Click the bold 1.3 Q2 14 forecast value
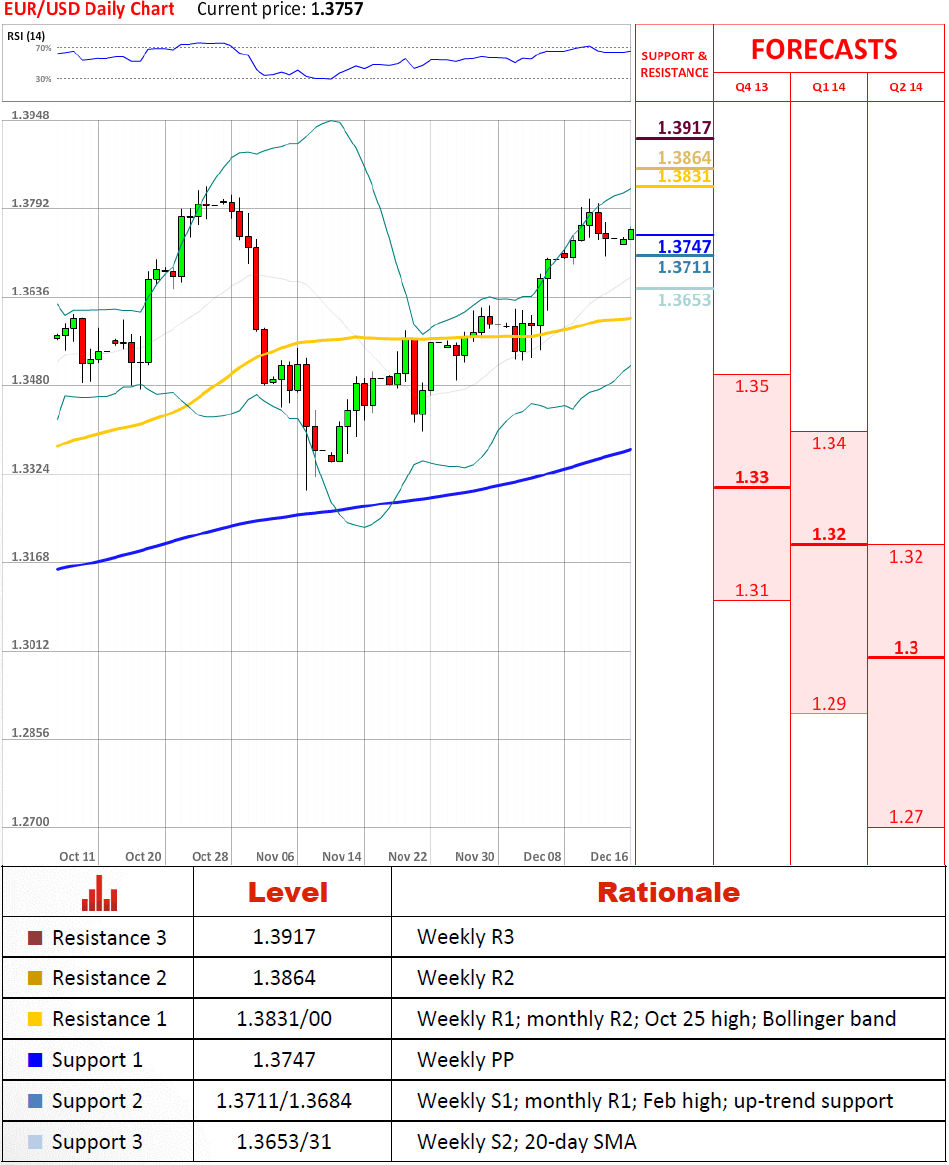The image size is (949, 1165). point(906,648)
